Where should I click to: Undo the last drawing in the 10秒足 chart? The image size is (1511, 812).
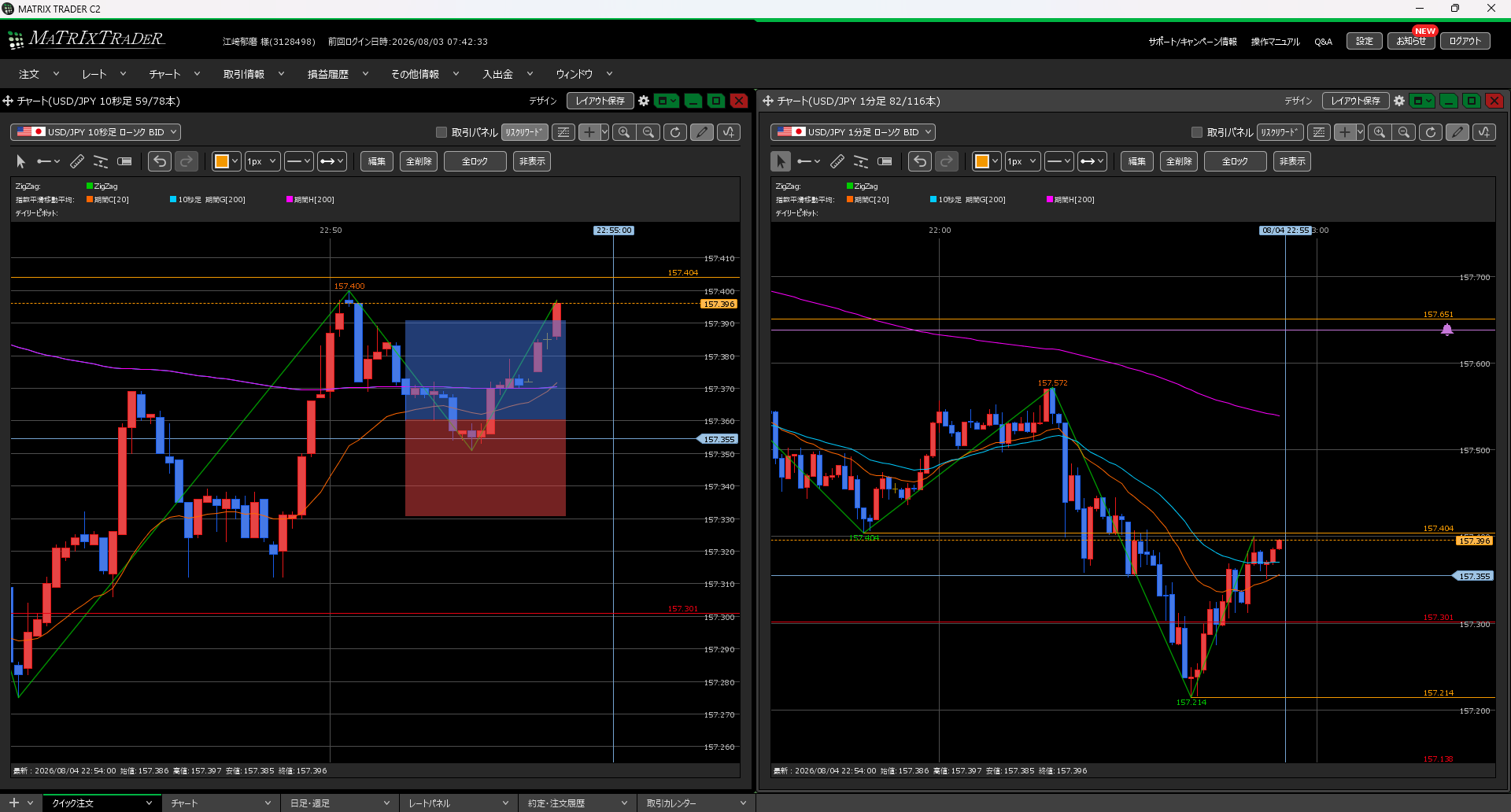pos(160,161)
